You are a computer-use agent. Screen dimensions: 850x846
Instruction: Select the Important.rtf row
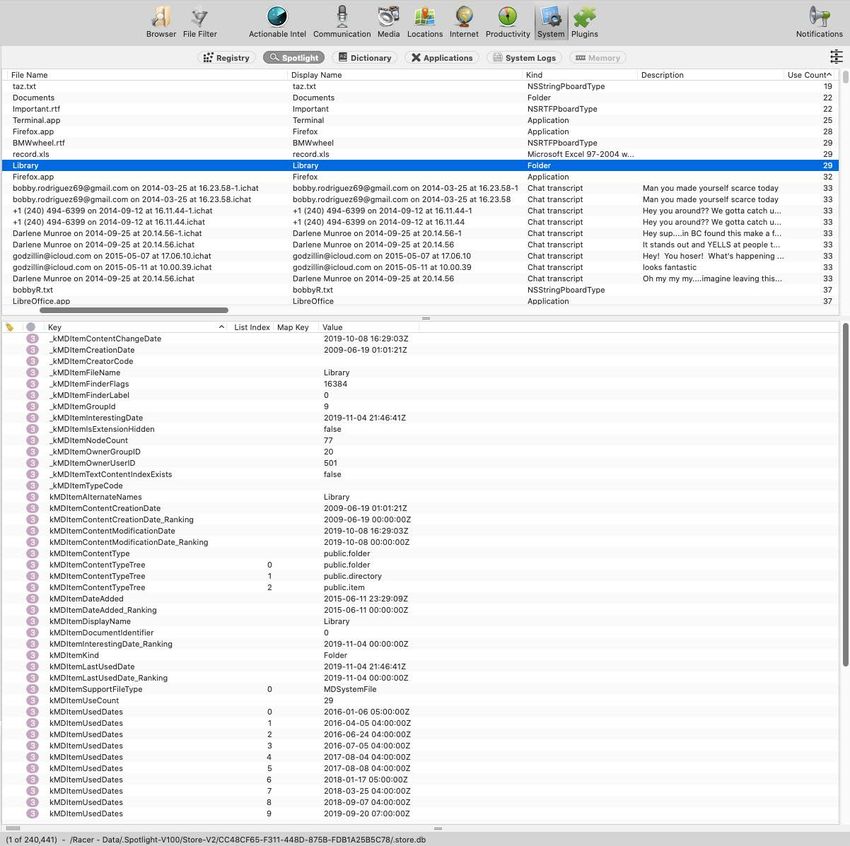click(x=420, y=109)
